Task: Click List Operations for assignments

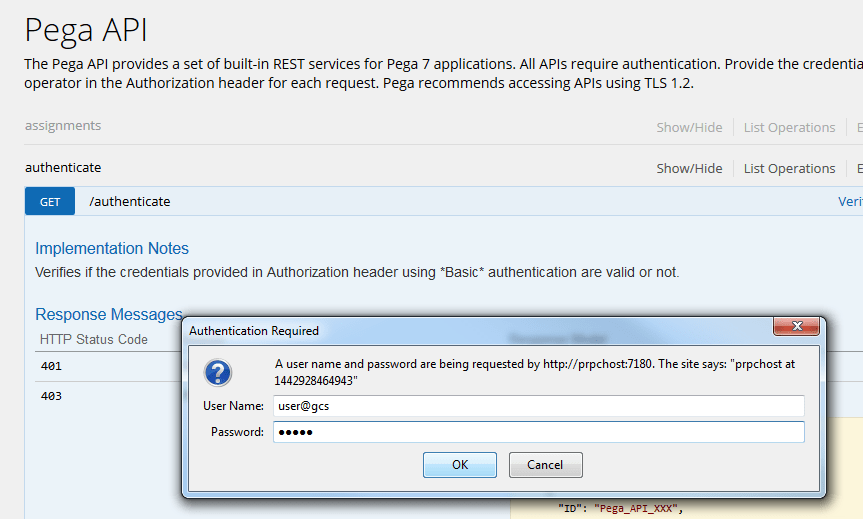Action: tap(789, 128)
